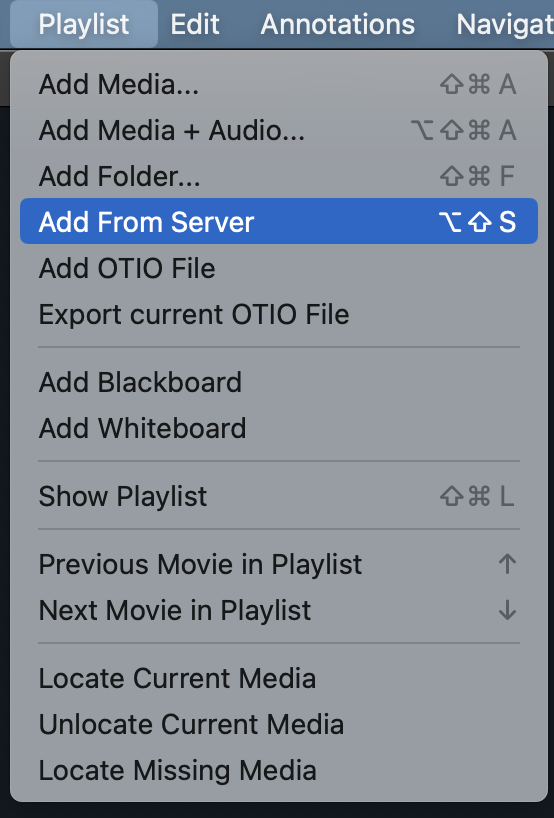This screenshot has width=554, height=818.
Task: Open the Edit menu
Action: tap(195, 24)
